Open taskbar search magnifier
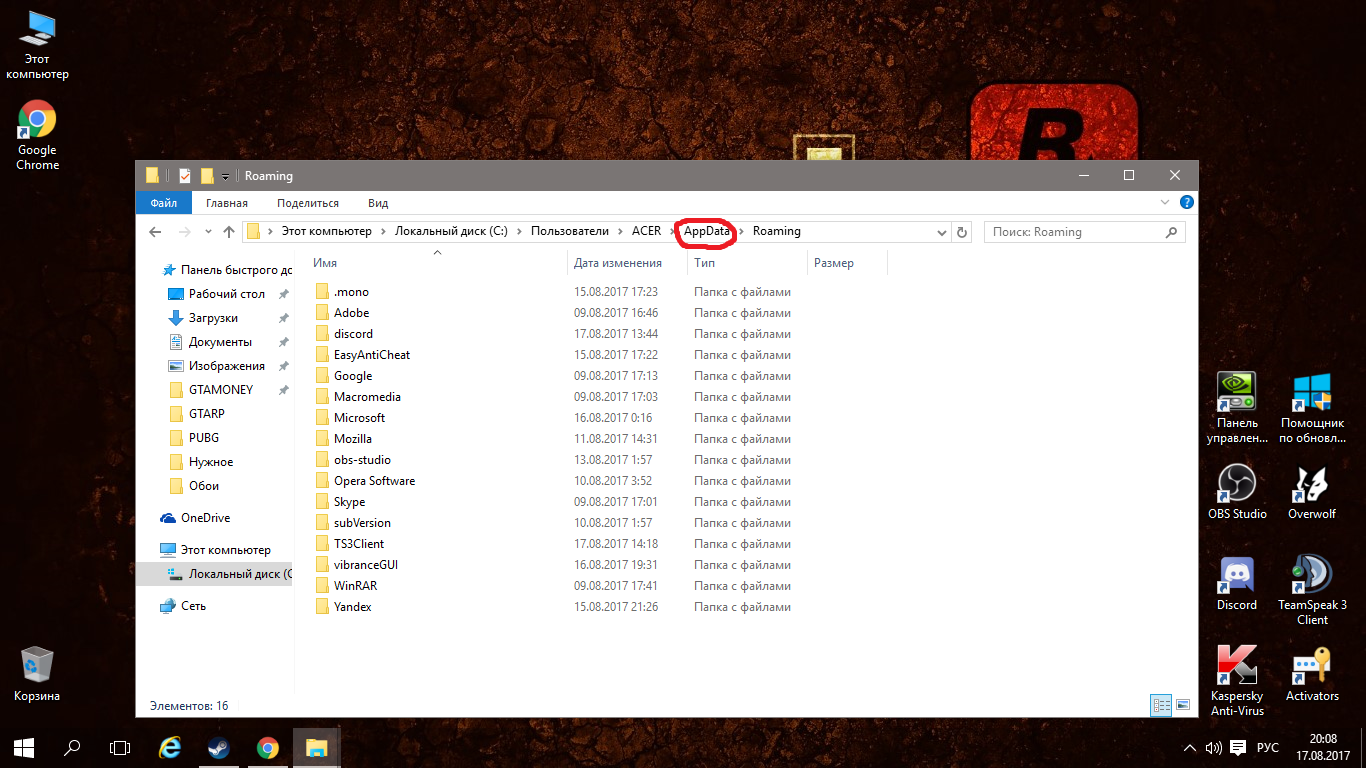Image resolution: width=1366 pixels, height=768 pixels. click(72, 747)
